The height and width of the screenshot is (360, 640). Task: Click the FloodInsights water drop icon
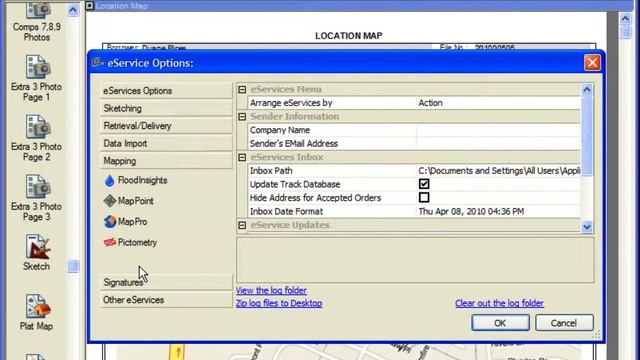109,180
